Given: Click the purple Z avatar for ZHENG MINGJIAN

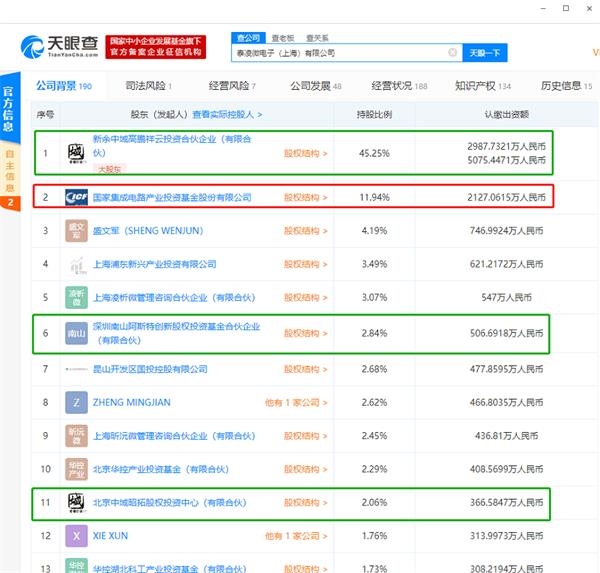Looking at the screenshot, I should (77, 403).
